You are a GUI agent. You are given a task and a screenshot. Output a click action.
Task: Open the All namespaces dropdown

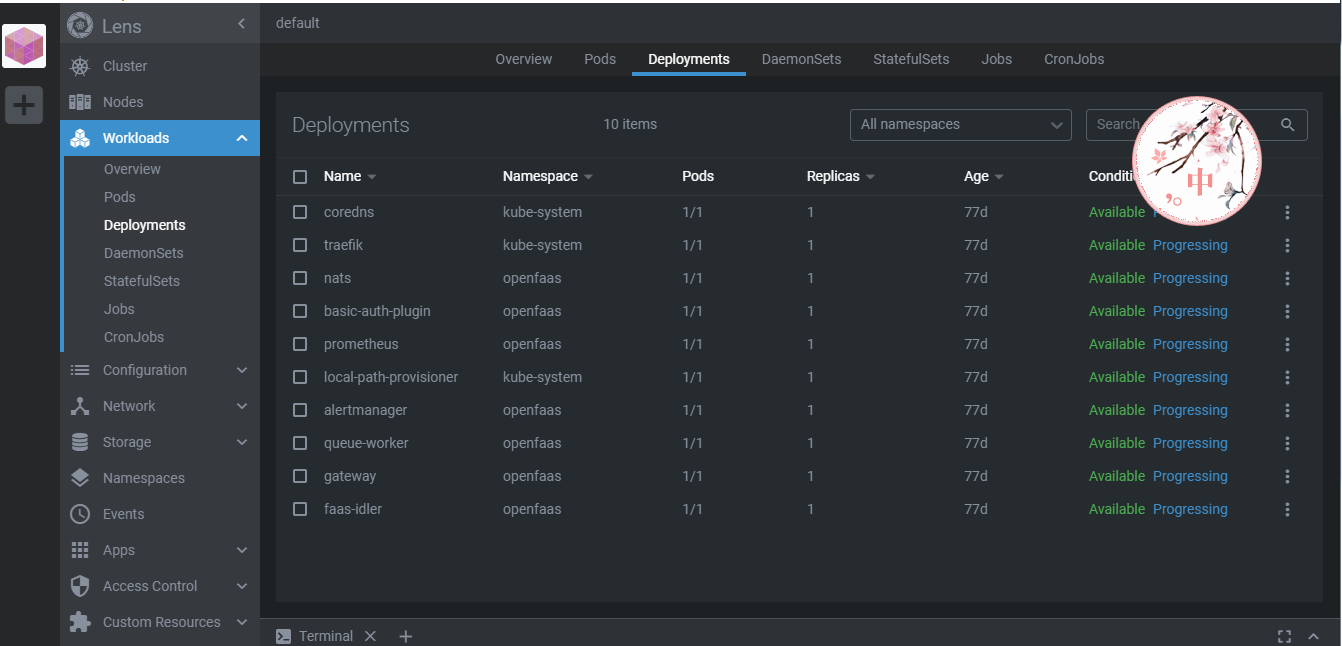coord(960,125)
